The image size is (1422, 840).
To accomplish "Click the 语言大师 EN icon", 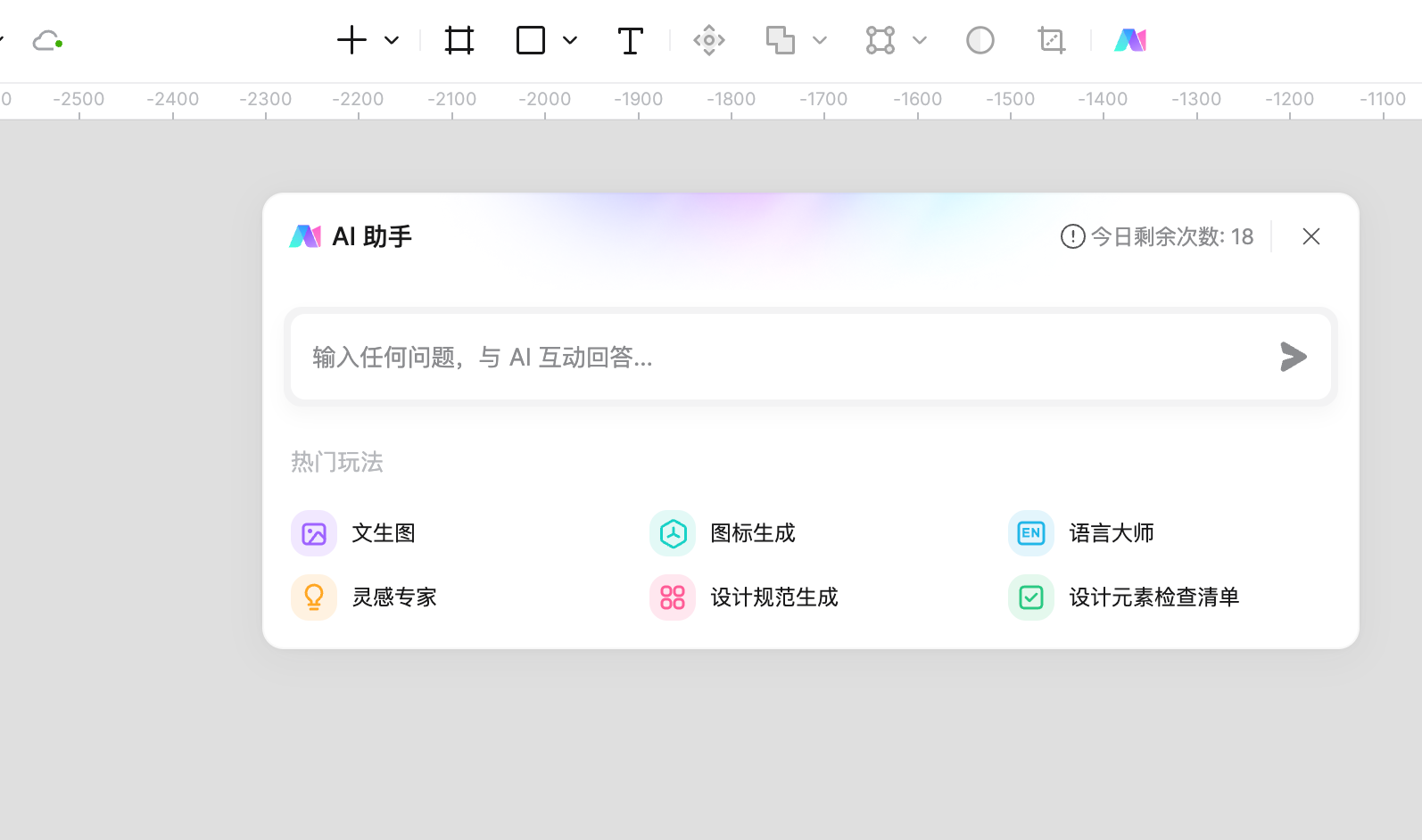I will tap(1031, 533).
